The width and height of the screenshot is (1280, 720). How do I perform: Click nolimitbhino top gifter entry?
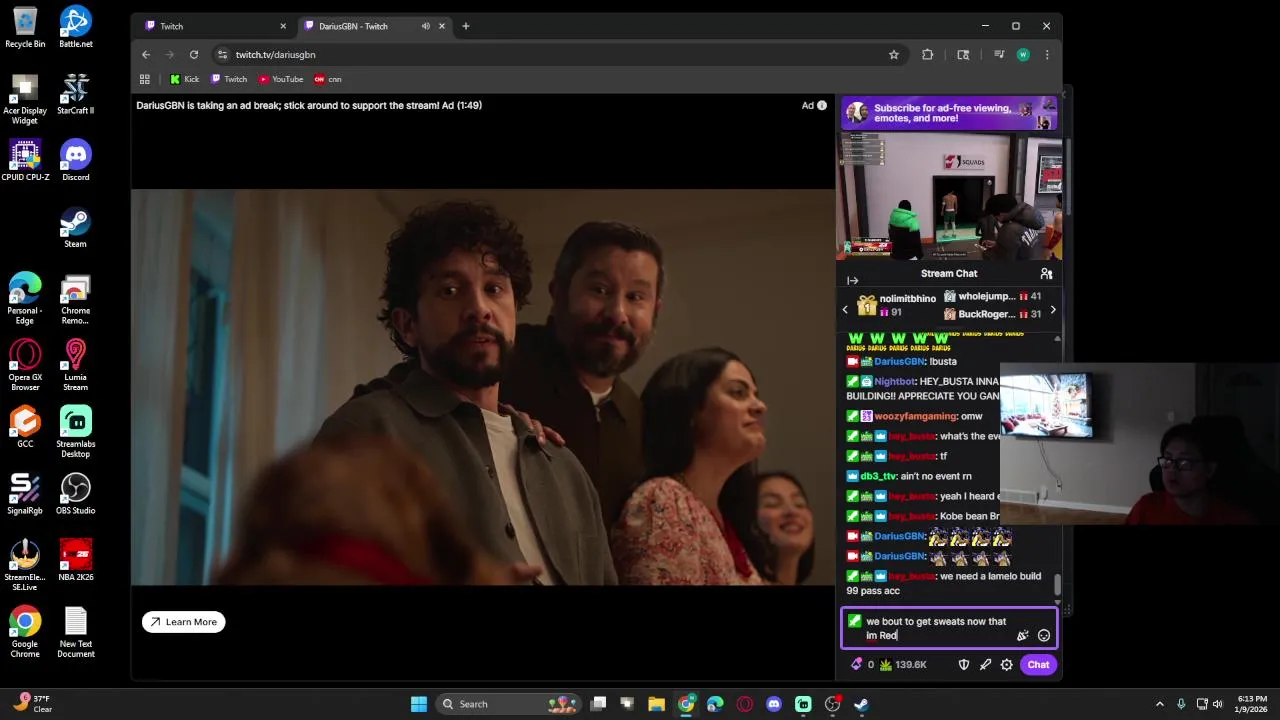tap(897, 305)
